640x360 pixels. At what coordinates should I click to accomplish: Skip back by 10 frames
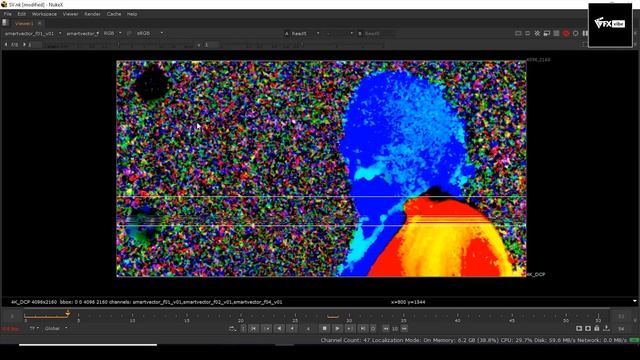pyautogui.click(x=386, y=329)
